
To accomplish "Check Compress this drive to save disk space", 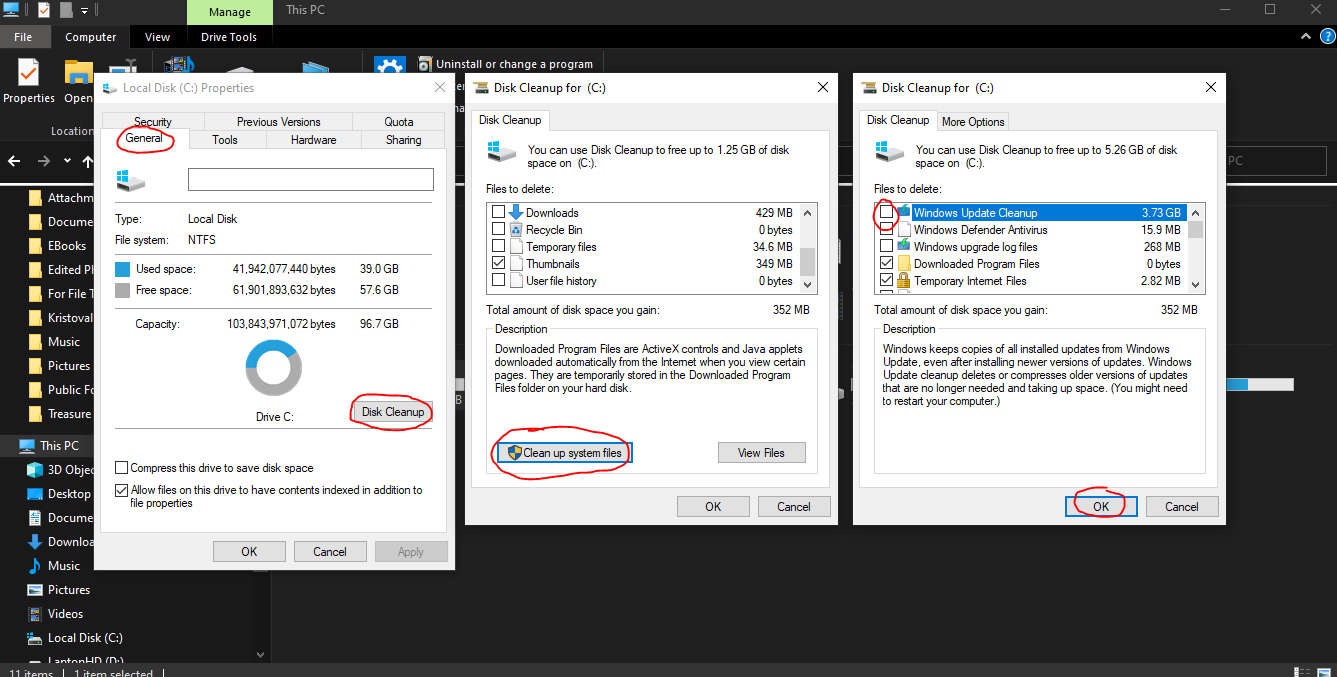I will (x=122, y=466).
